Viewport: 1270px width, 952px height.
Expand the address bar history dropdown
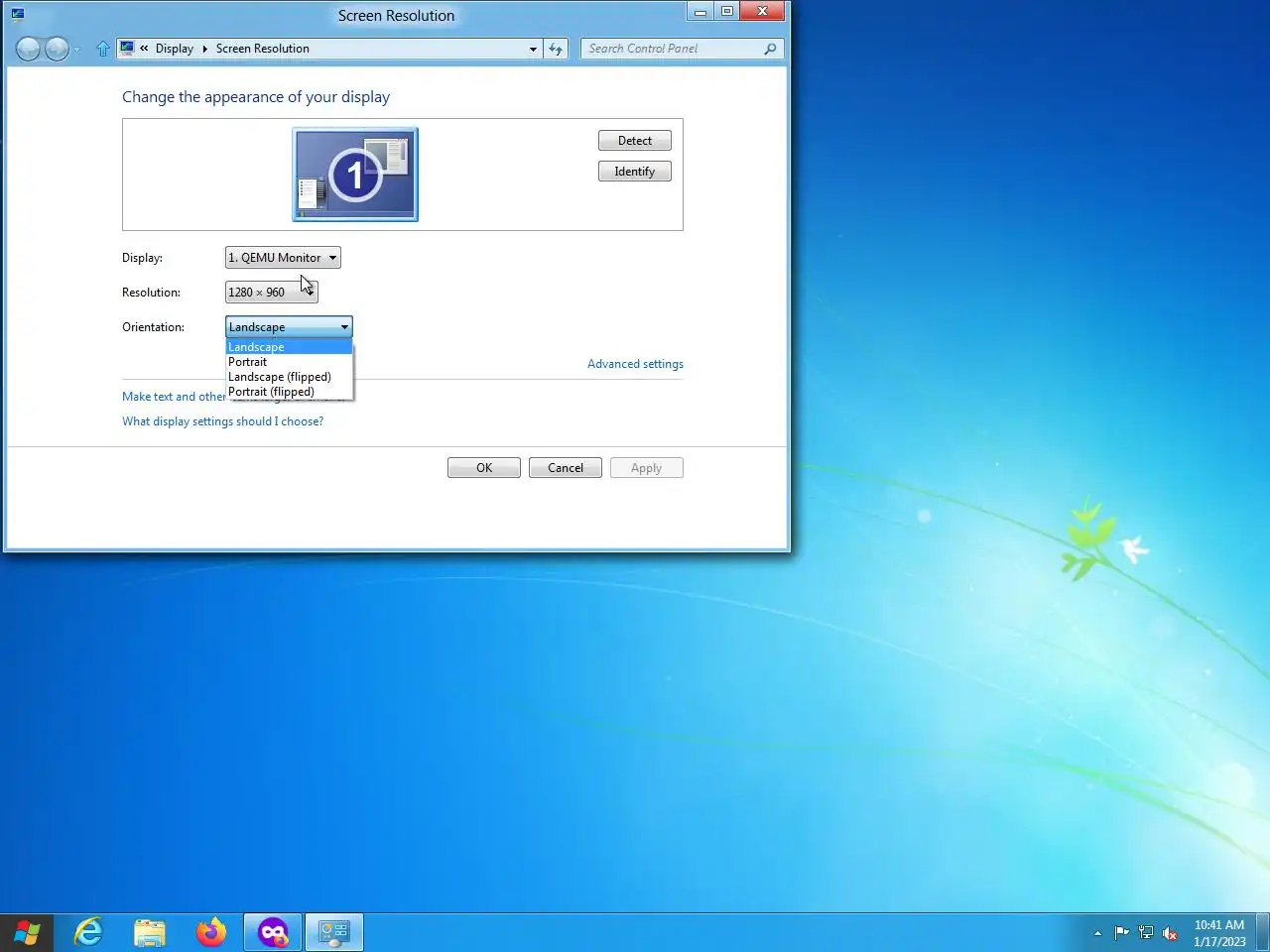click(533, 49)
